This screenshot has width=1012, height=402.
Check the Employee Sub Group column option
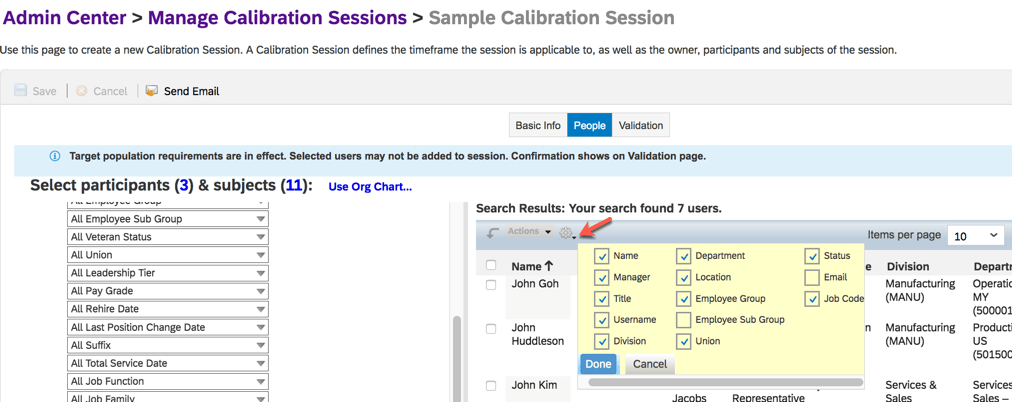click(x=683, y=320)
